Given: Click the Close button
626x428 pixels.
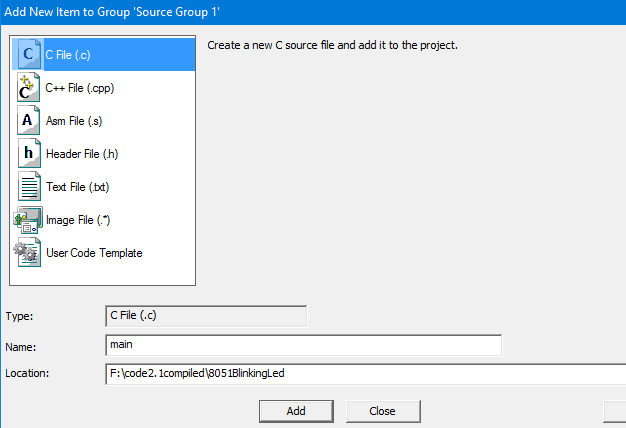Looking at the screenshot, I should pos(383,411).
